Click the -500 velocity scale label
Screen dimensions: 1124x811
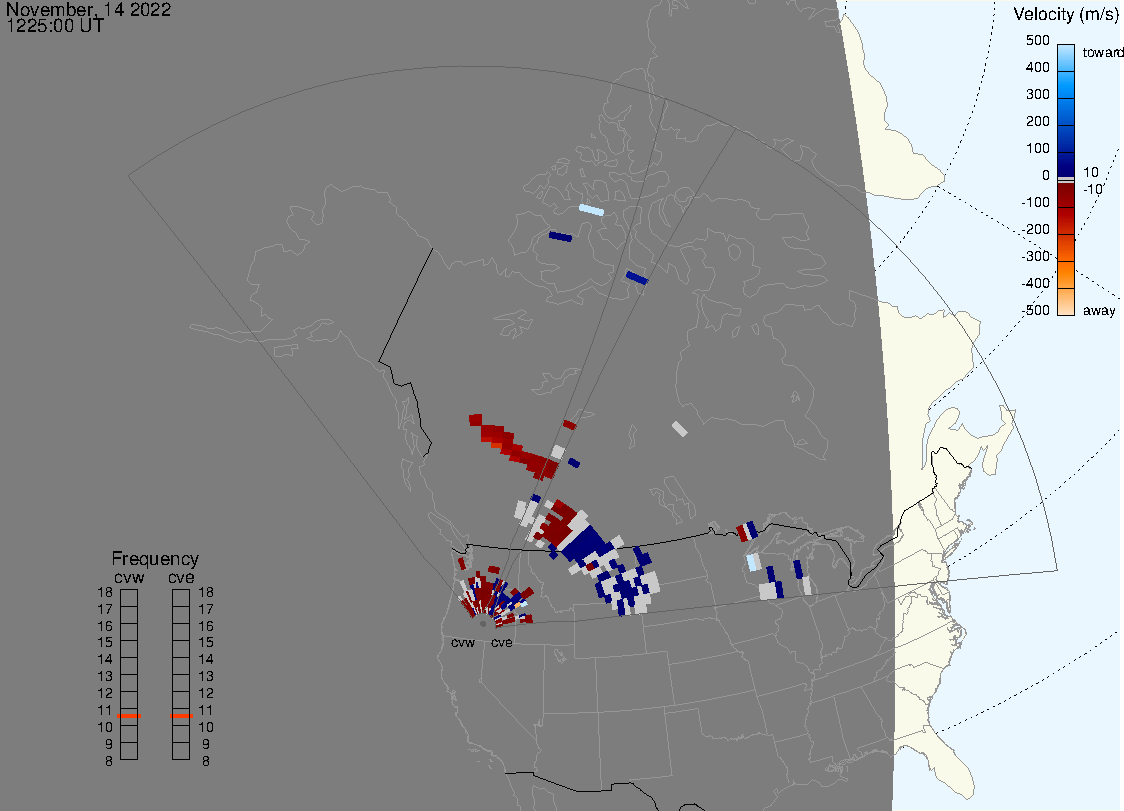pyautogui.click(x=1036, y=310)
